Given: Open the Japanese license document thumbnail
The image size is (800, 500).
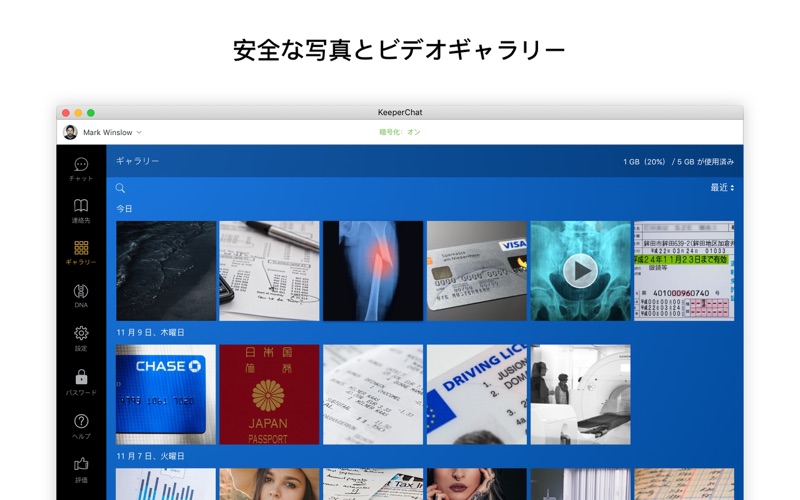Looking at the screenshot, I should coord(684,271).
